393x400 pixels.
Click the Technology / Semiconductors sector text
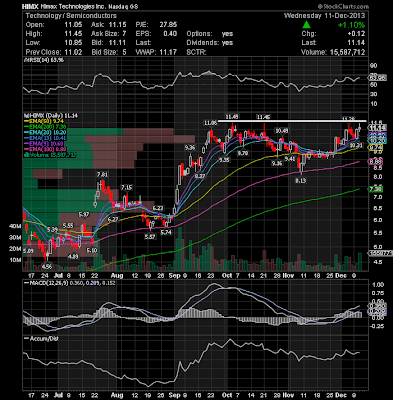pyautogui.click(x=71, y=16)
